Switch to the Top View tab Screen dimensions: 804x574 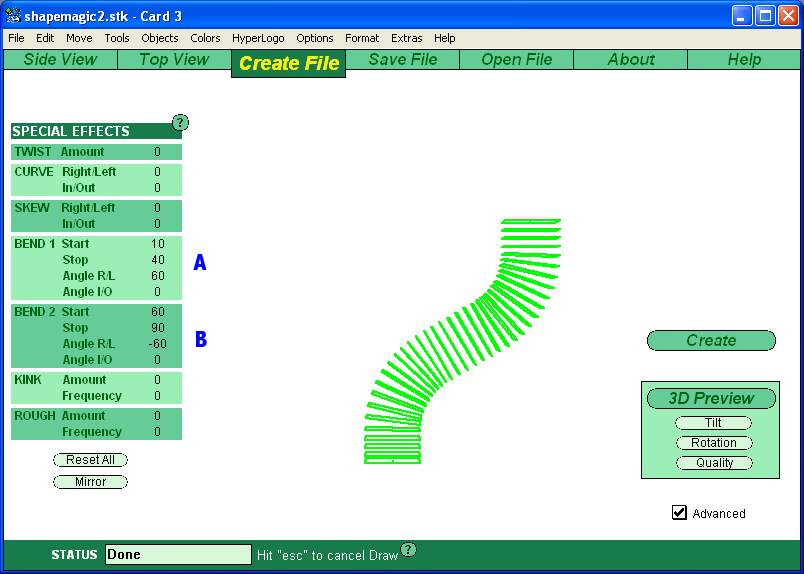[x=174, y=60]
